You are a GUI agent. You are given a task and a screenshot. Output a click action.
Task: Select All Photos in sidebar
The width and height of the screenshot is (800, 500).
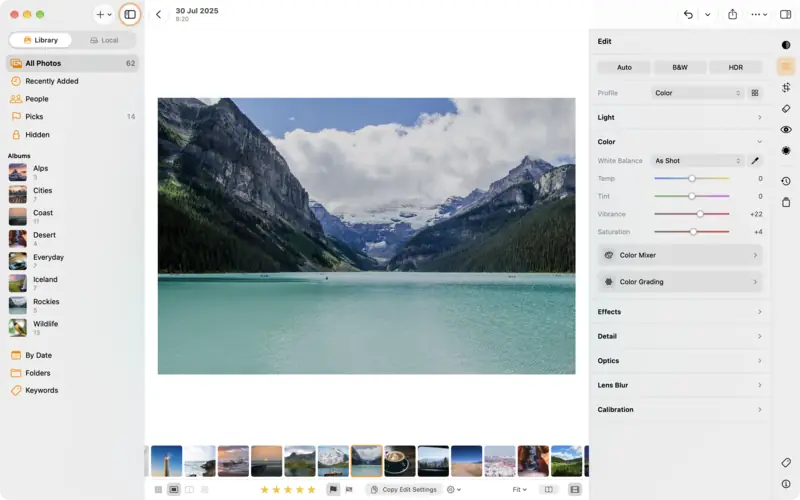coord(72,63)
